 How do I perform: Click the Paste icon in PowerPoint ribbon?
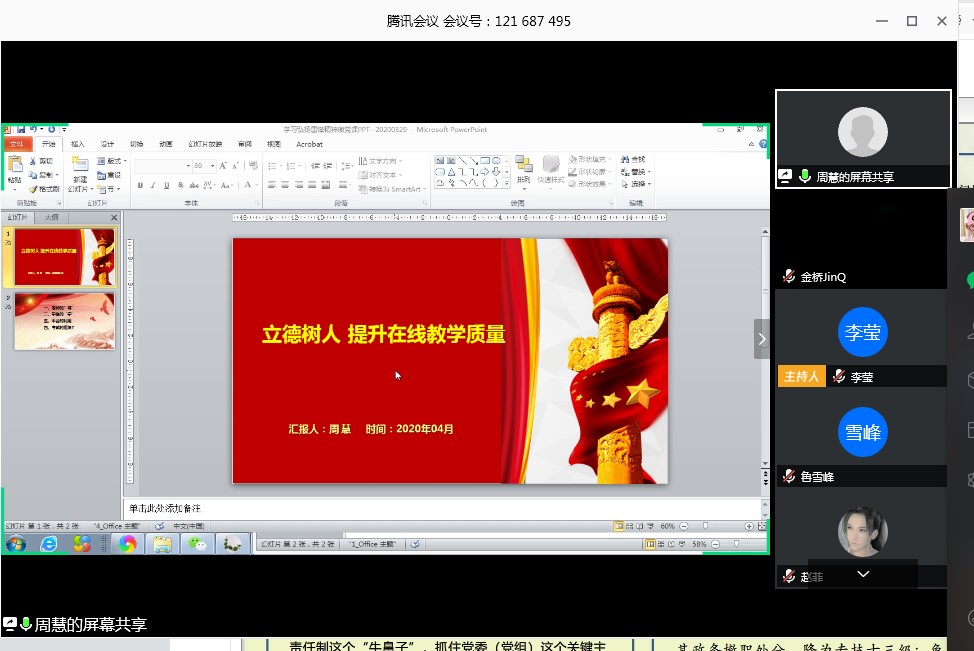tap(14, 168)
